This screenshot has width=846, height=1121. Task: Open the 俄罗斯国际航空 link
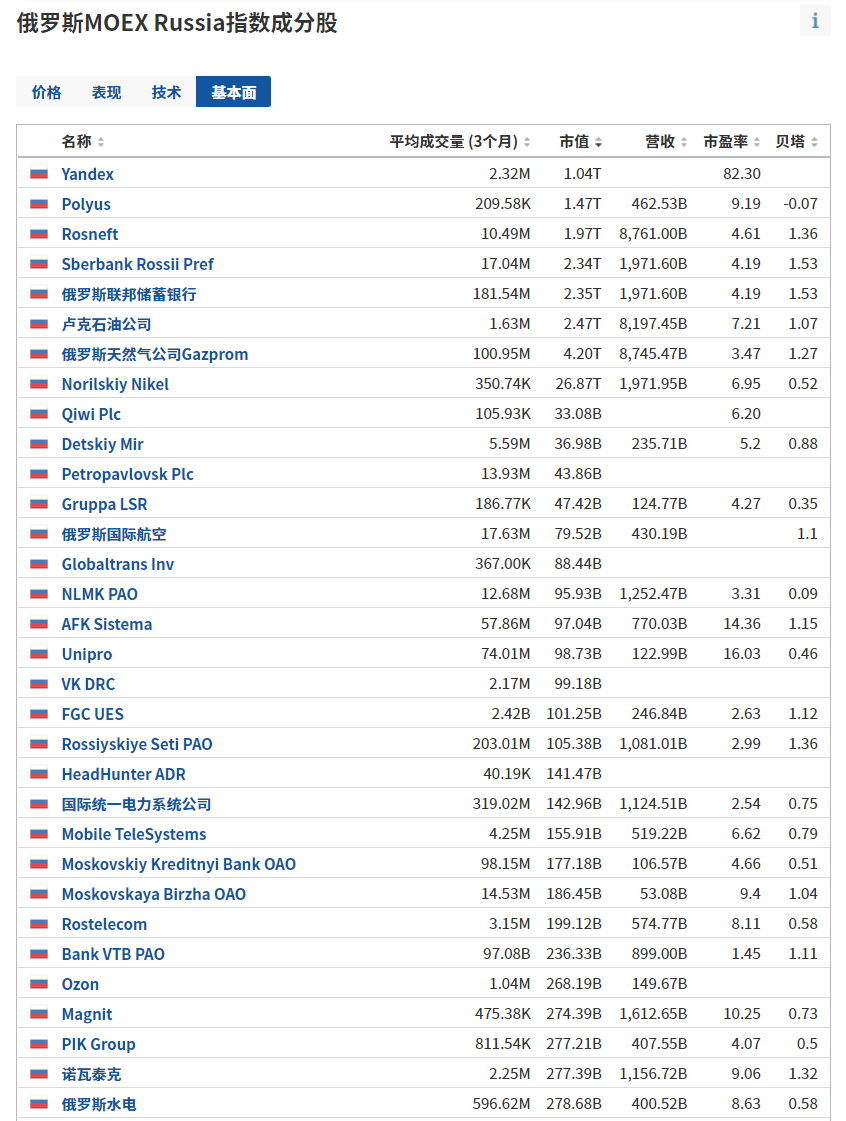point(114,534)
